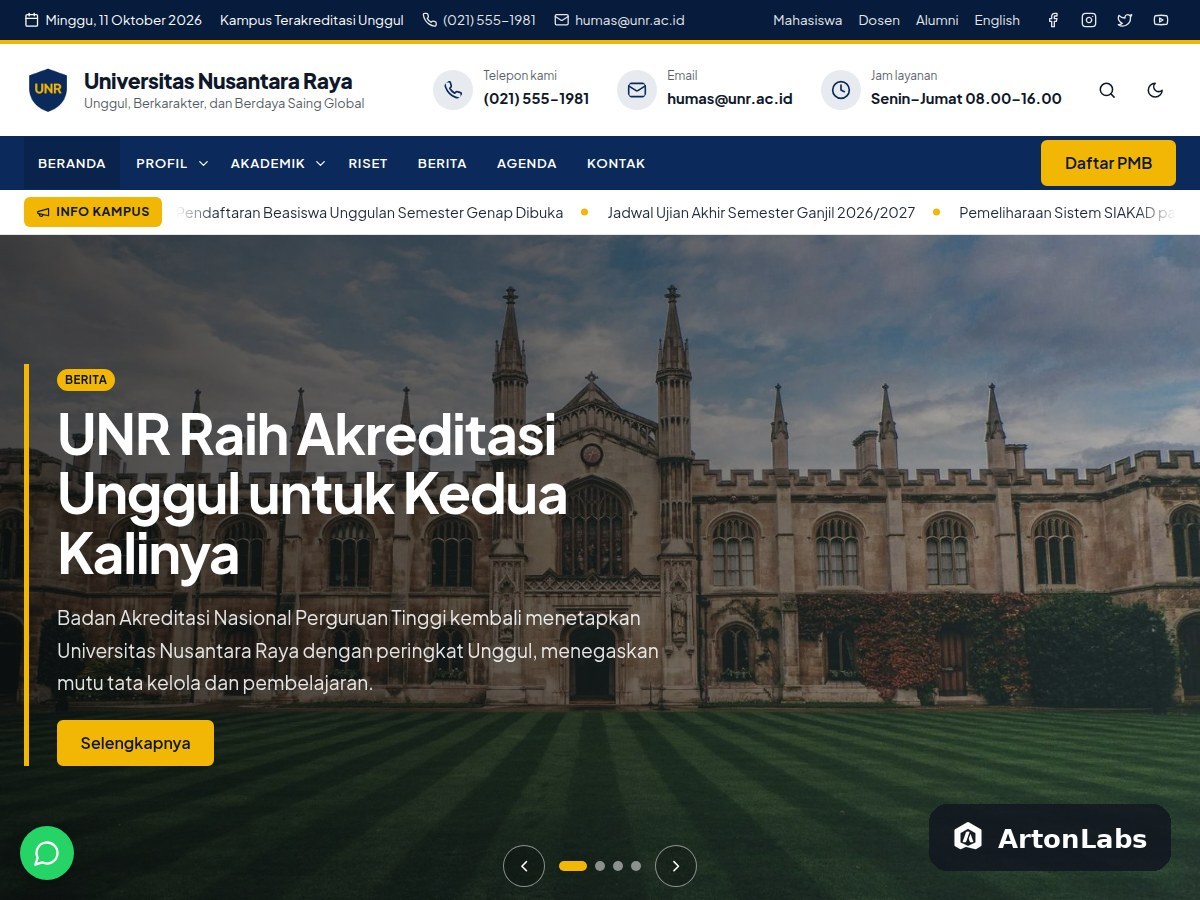Open the Beranda menu item
The height and width of the screenshot is (900, 1200).
click(72, 163)
